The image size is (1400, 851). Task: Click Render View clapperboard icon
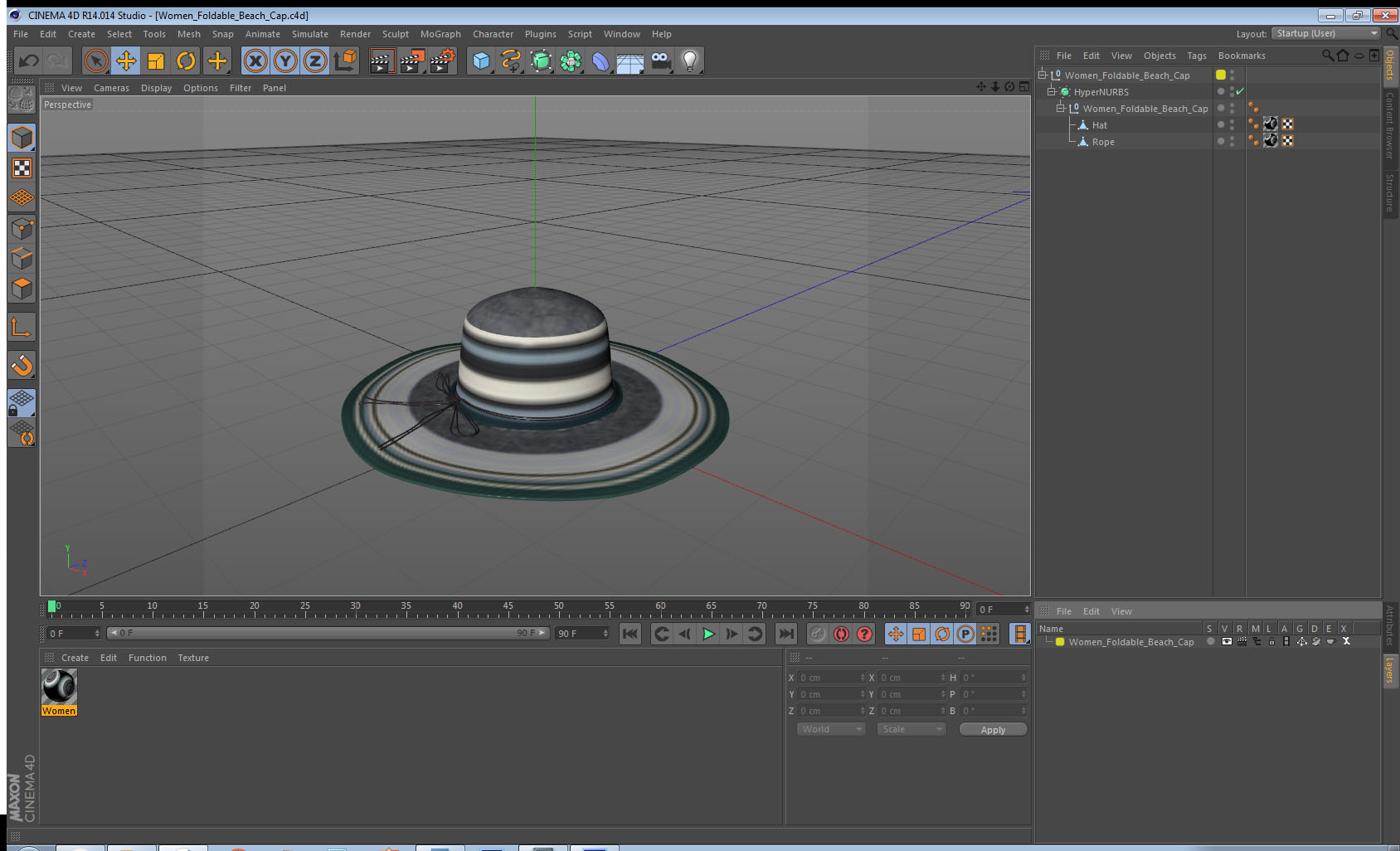[x=382, y=61]
